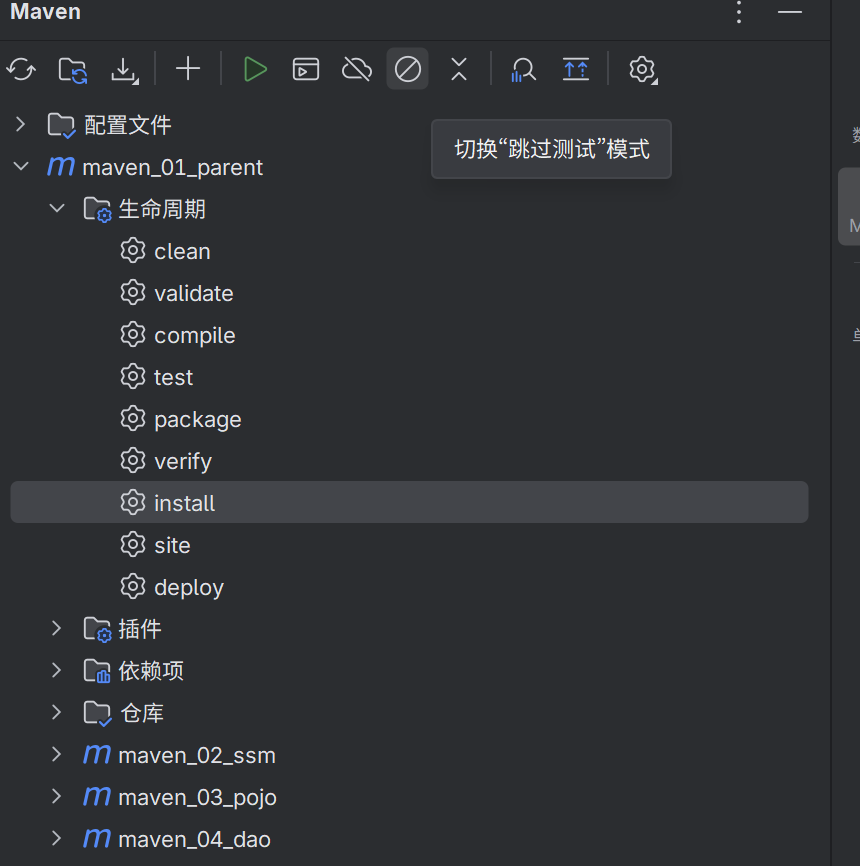Click the m icon of maven_02_ssm
This screenshot has height=866, width=860.
[97, 753]
